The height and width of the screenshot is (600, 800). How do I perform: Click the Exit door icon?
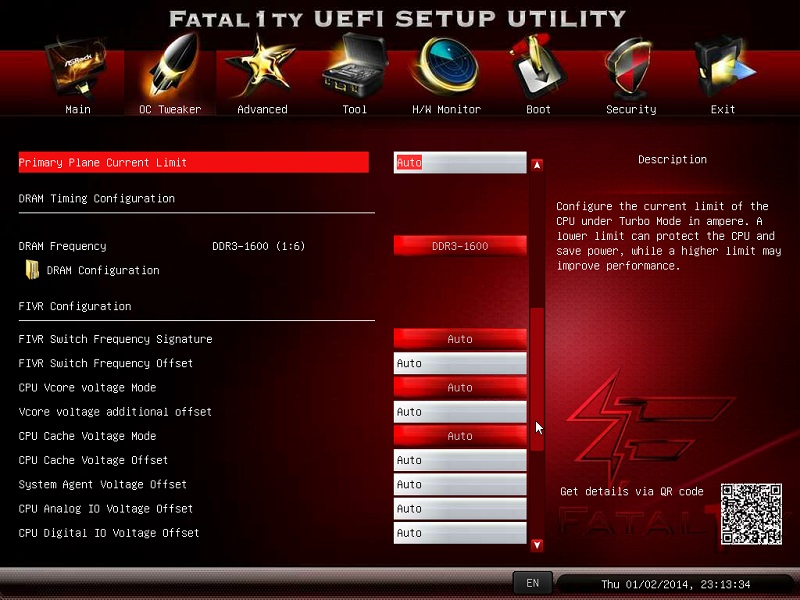pos(723,68)
